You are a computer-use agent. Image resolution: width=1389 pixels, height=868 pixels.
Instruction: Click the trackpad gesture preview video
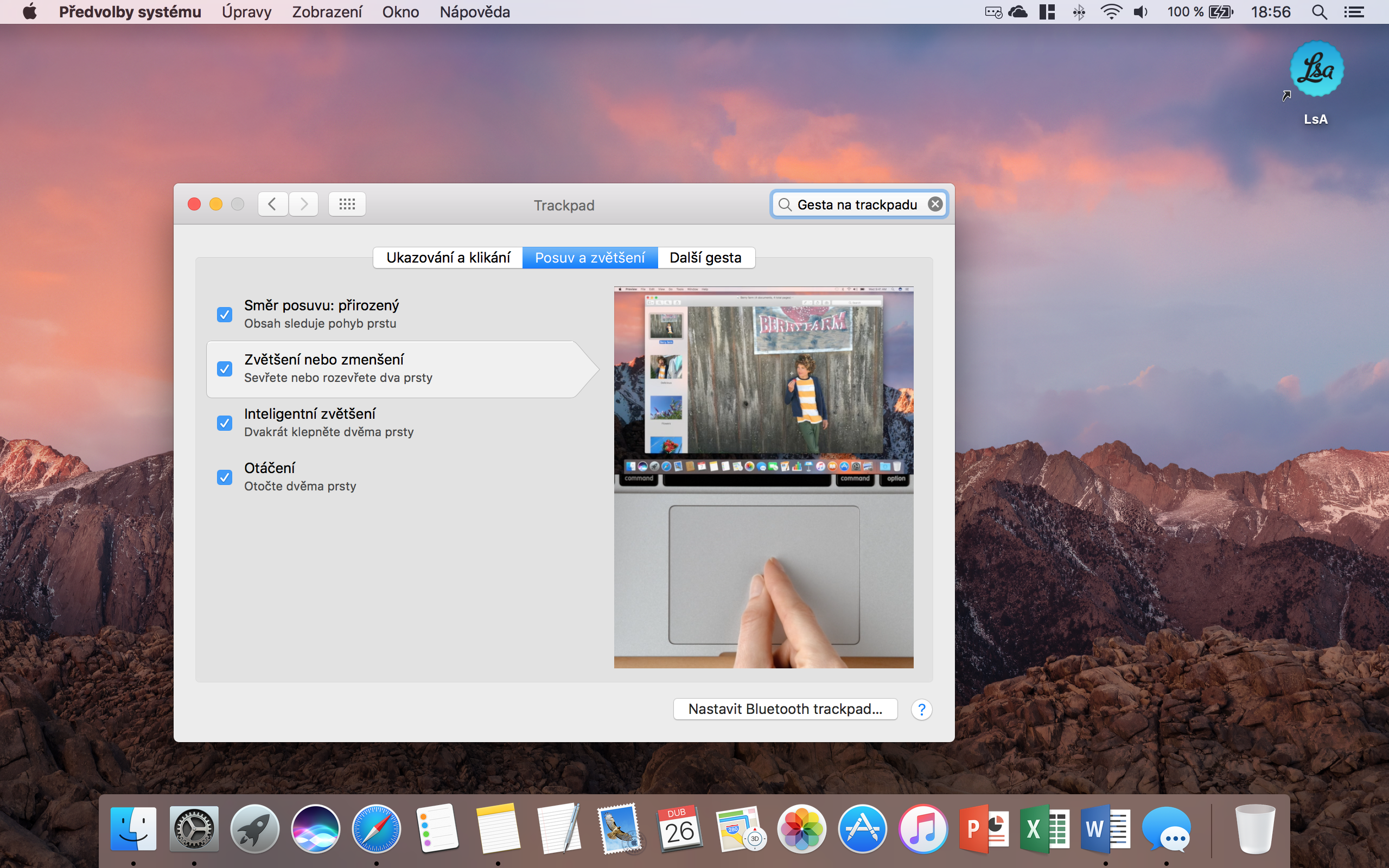[763, 476]
